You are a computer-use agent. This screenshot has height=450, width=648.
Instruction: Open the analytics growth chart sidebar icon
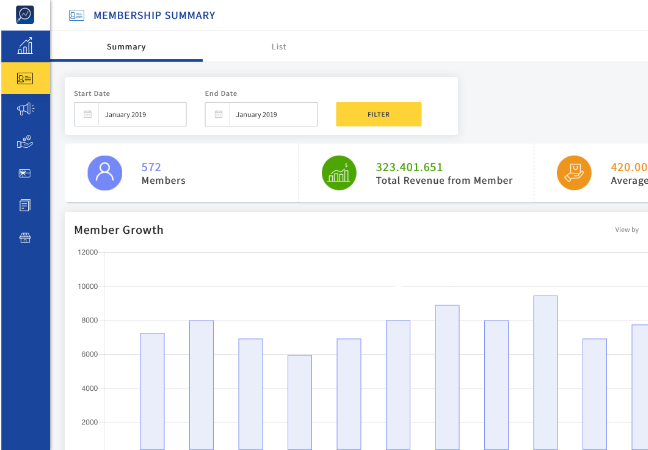click(x=25, y=46)
